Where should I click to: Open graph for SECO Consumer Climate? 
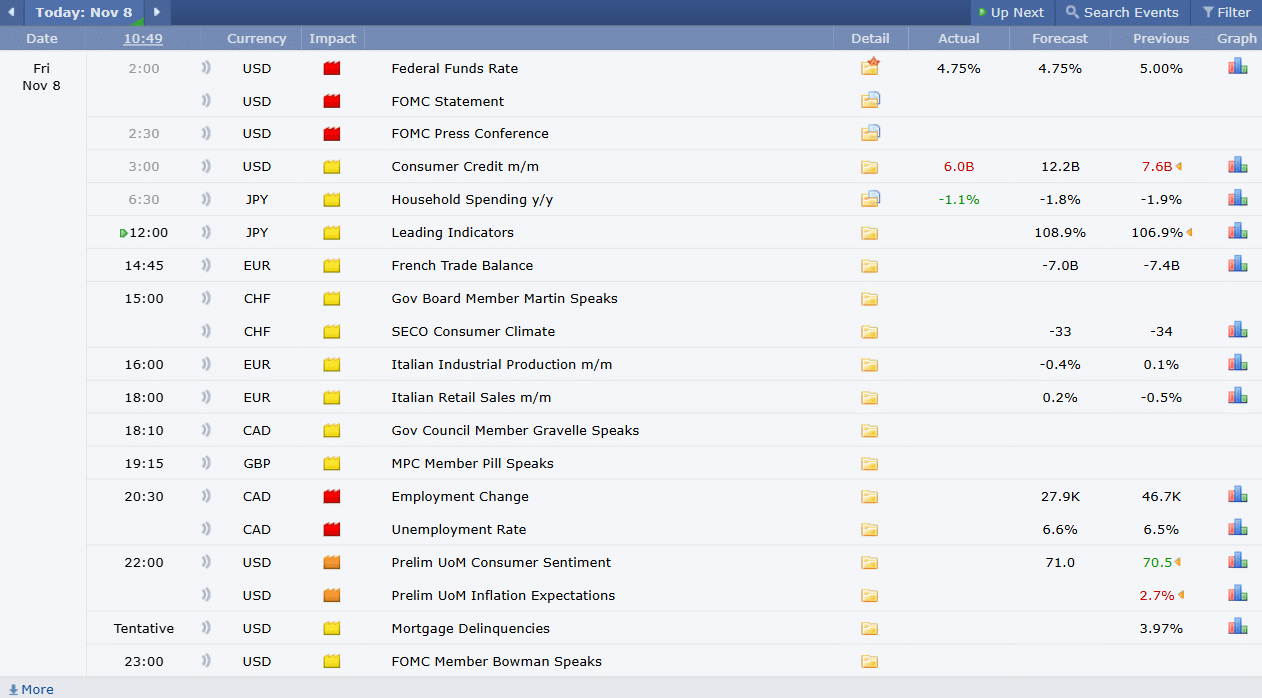click(1238, 330)
